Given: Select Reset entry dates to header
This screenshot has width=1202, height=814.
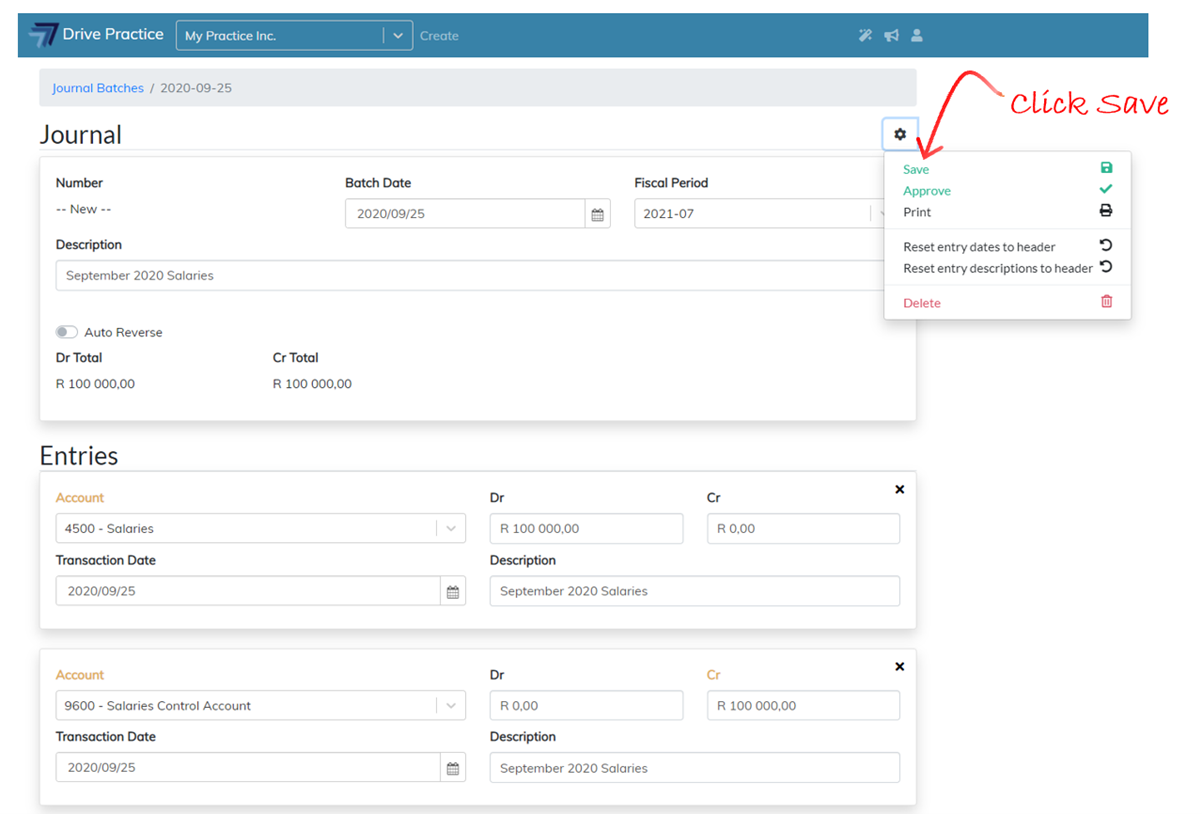Looking at the screenshot, I should click(979, 247).
